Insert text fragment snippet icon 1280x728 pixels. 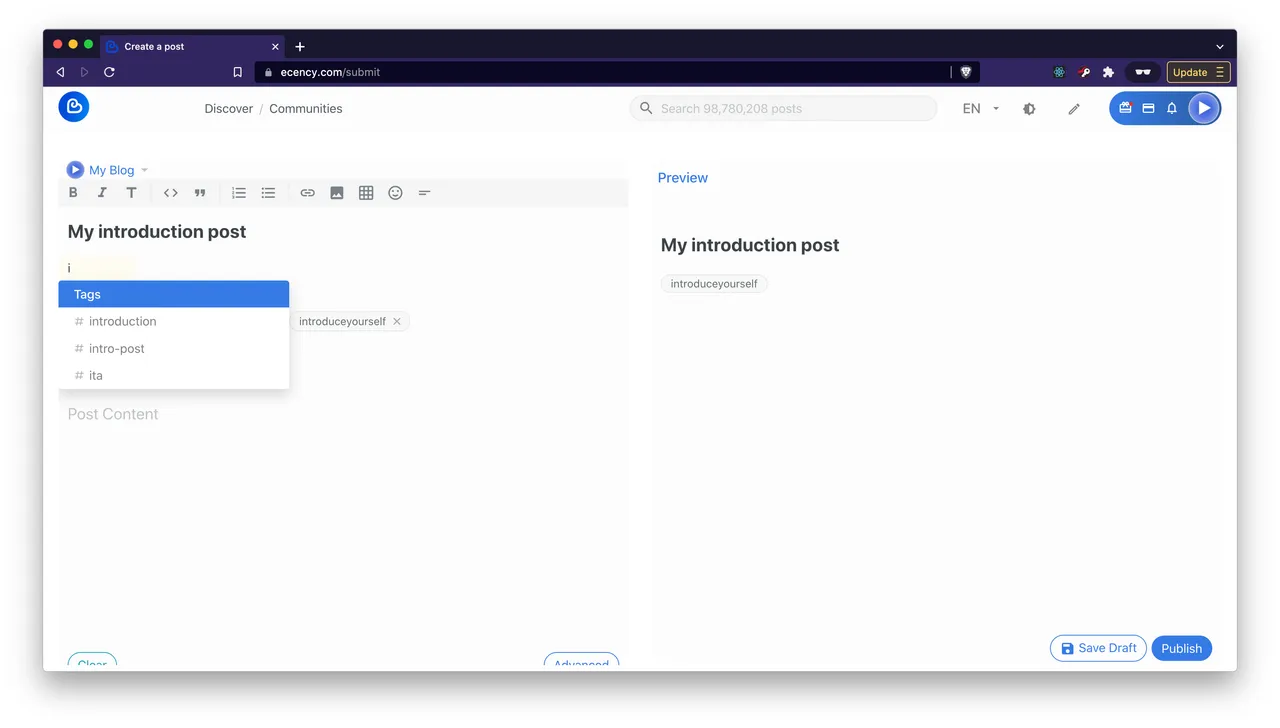[424, 193]
